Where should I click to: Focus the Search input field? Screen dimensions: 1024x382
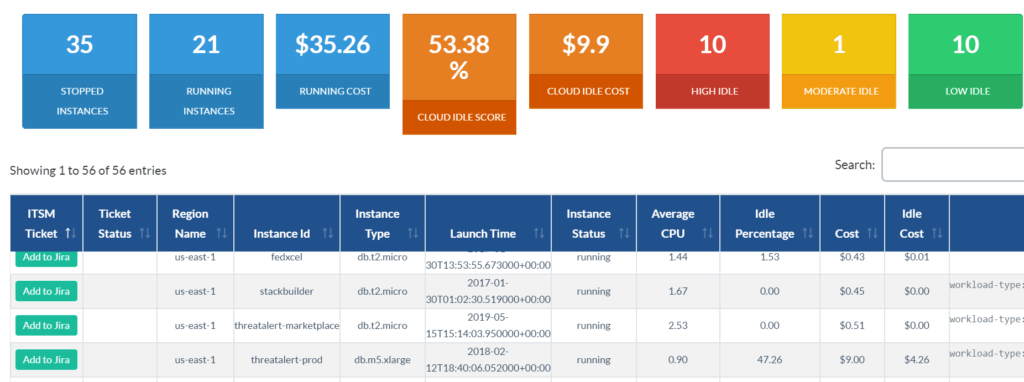tap(953, 165)
